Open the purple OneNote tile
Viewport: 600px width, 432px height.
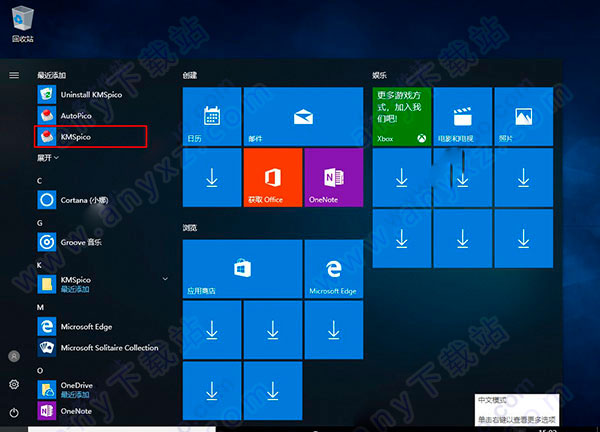click(334, 178)
